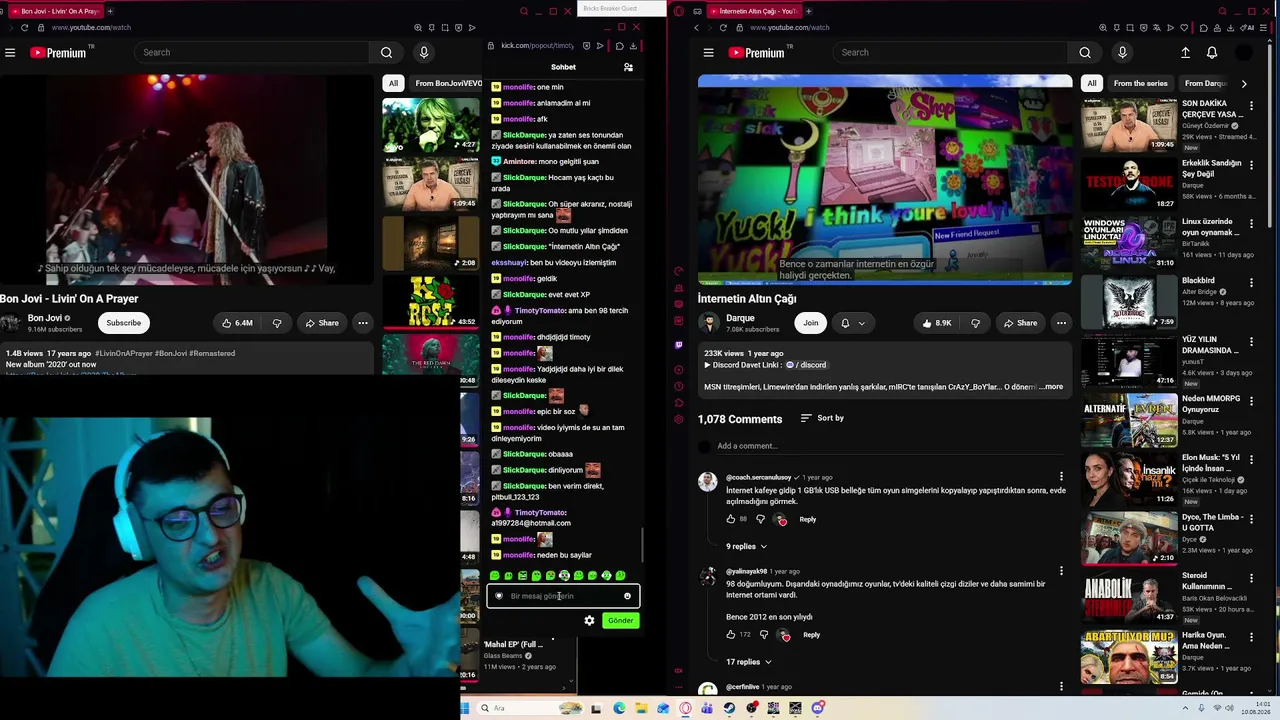
Task: Subscribe to the Bon Jovi channel
Action: (x=124, y=323)
